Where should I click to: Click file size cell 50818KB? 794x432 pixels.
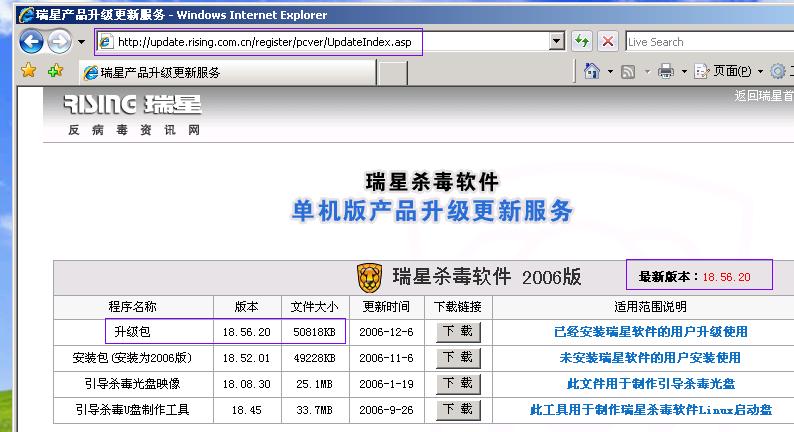pyautogui.click(x=314, y=332)
